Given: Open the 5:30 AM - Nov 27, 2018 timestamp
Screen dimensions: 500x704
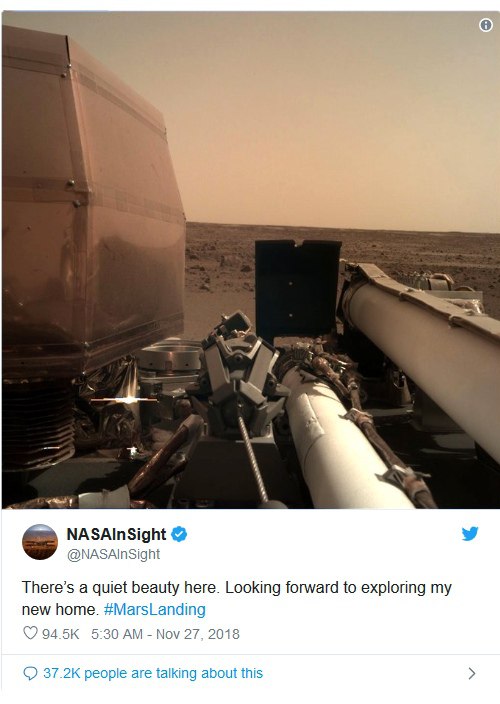Looking at the screenshot, I should point(165,634).
